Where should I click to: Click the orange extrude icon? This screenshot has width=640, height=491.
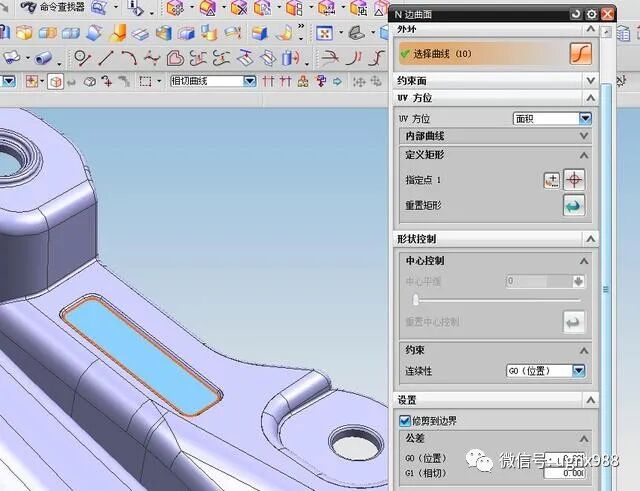pyautogui.click(x=118, y=33)
